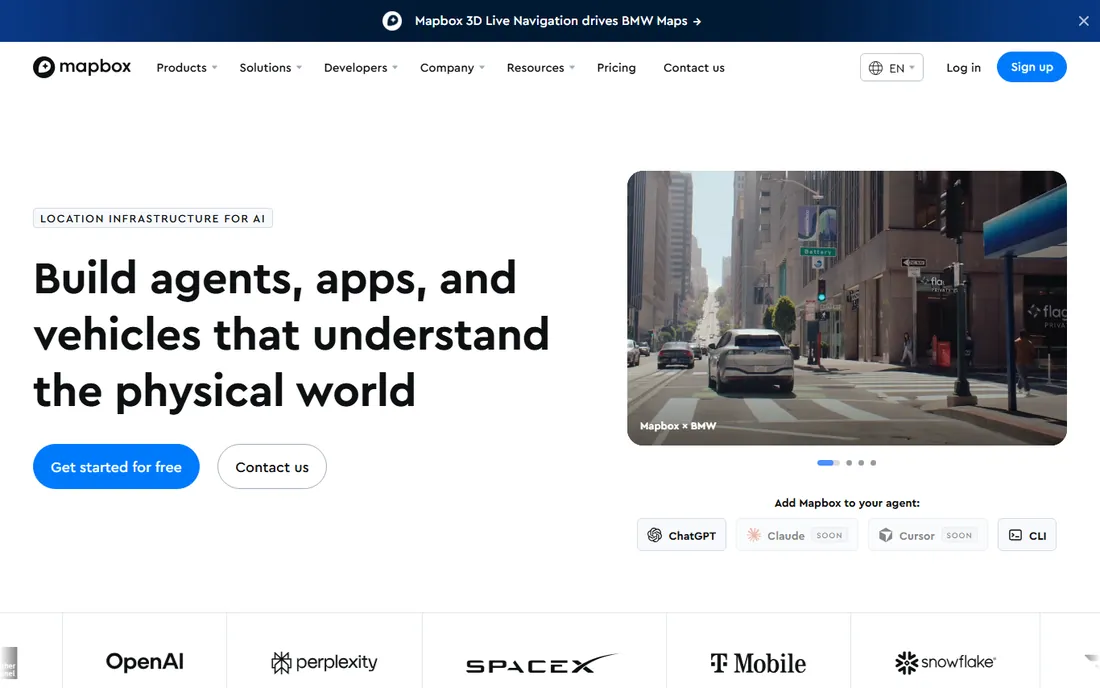Screen dimensions: 1100x688
Task: Click the Cursor cube icon
Action: point(886,535)
